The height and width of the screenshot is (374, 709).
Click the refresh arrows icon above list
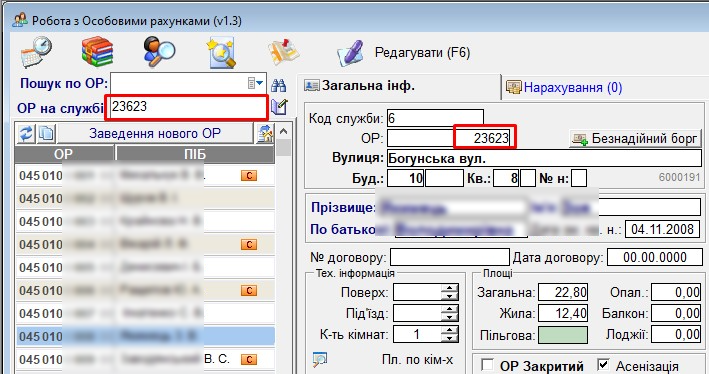26,133
